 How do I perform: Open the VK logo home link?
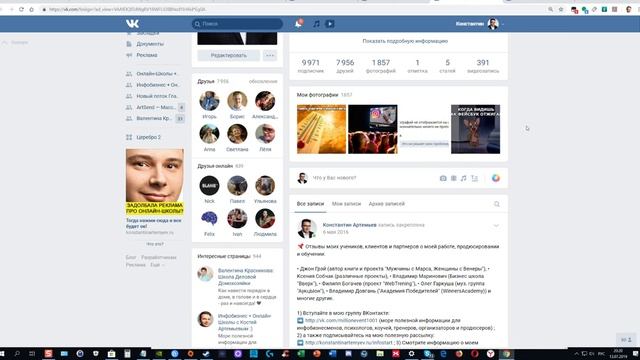tap(132, 24)
